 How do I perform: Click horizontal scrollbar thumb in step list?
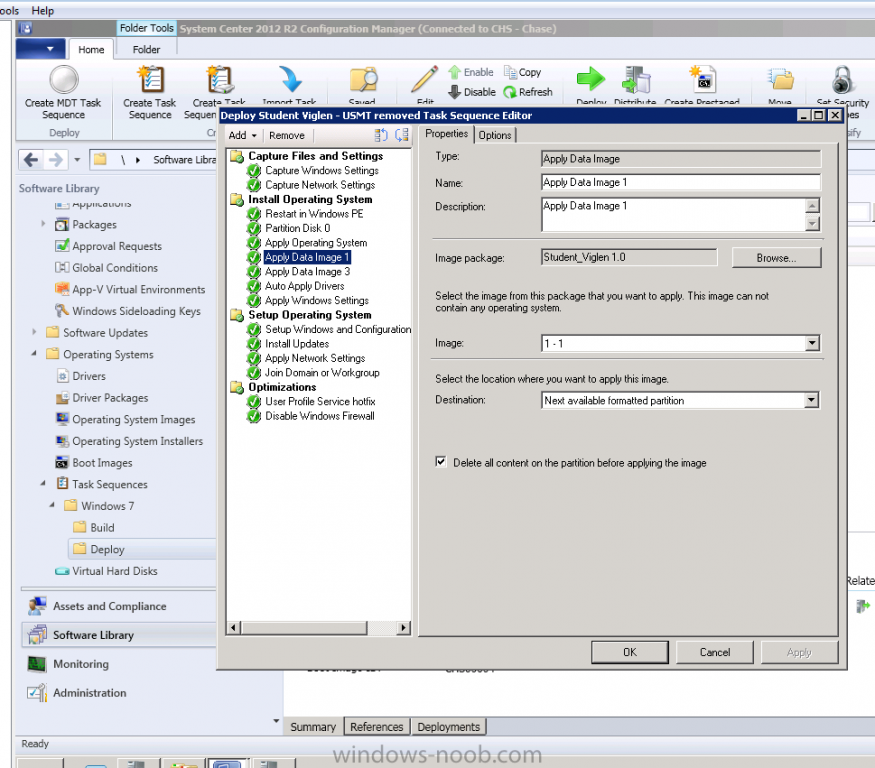(x=304, y=628)
